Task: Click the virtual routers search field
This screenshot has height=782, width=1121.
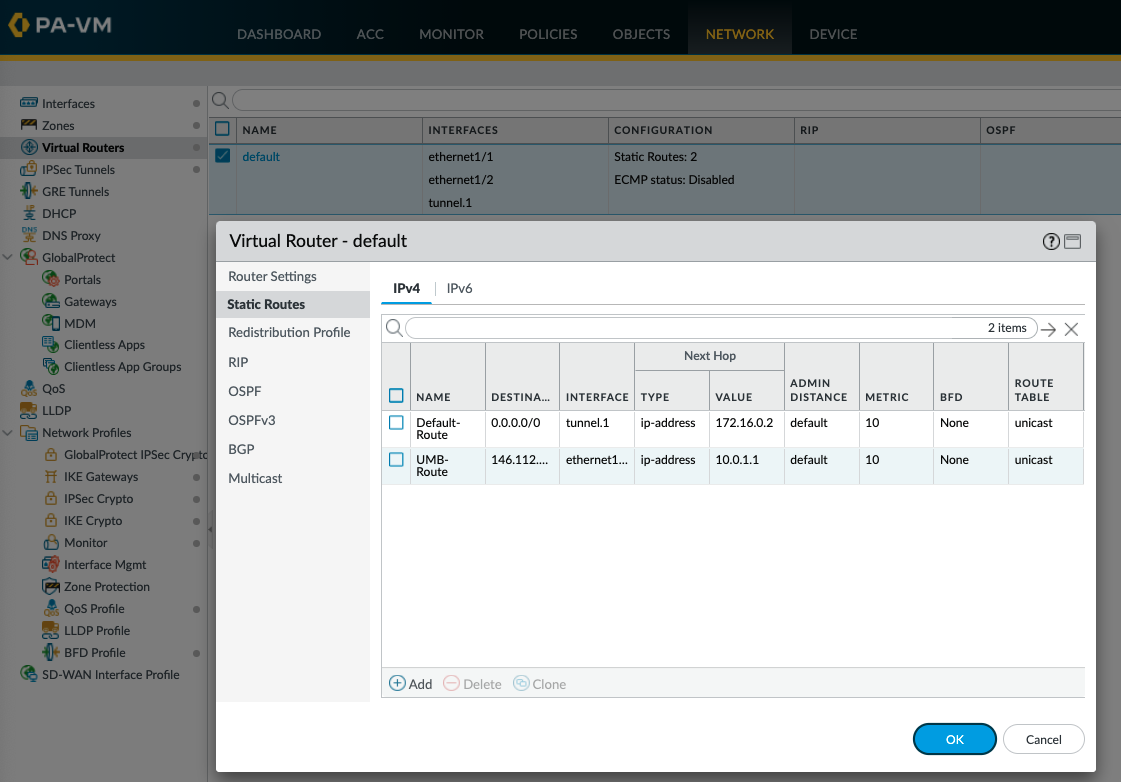Action: pos(676,100)
